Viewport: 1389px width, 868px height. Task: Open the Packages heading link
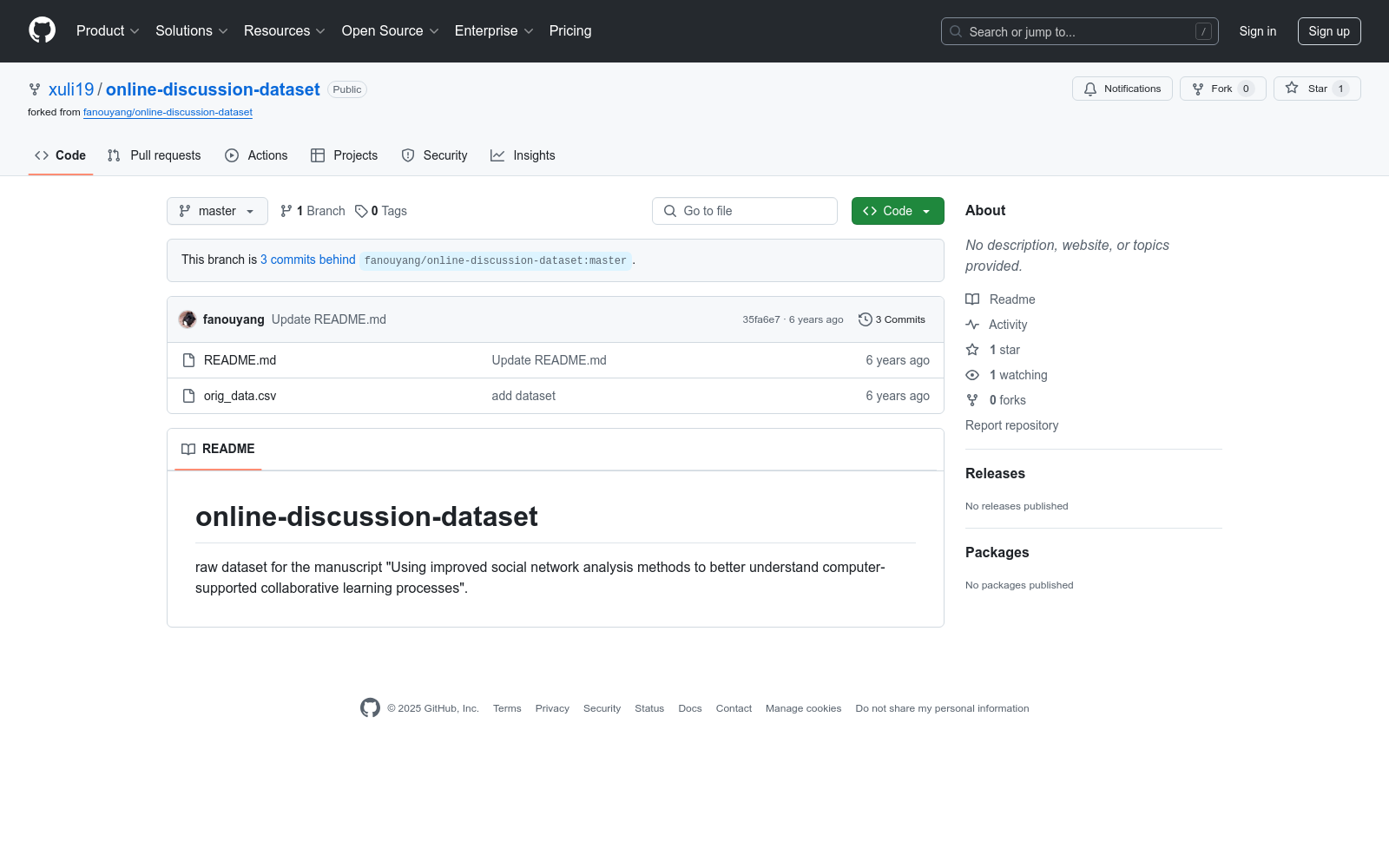997,552
